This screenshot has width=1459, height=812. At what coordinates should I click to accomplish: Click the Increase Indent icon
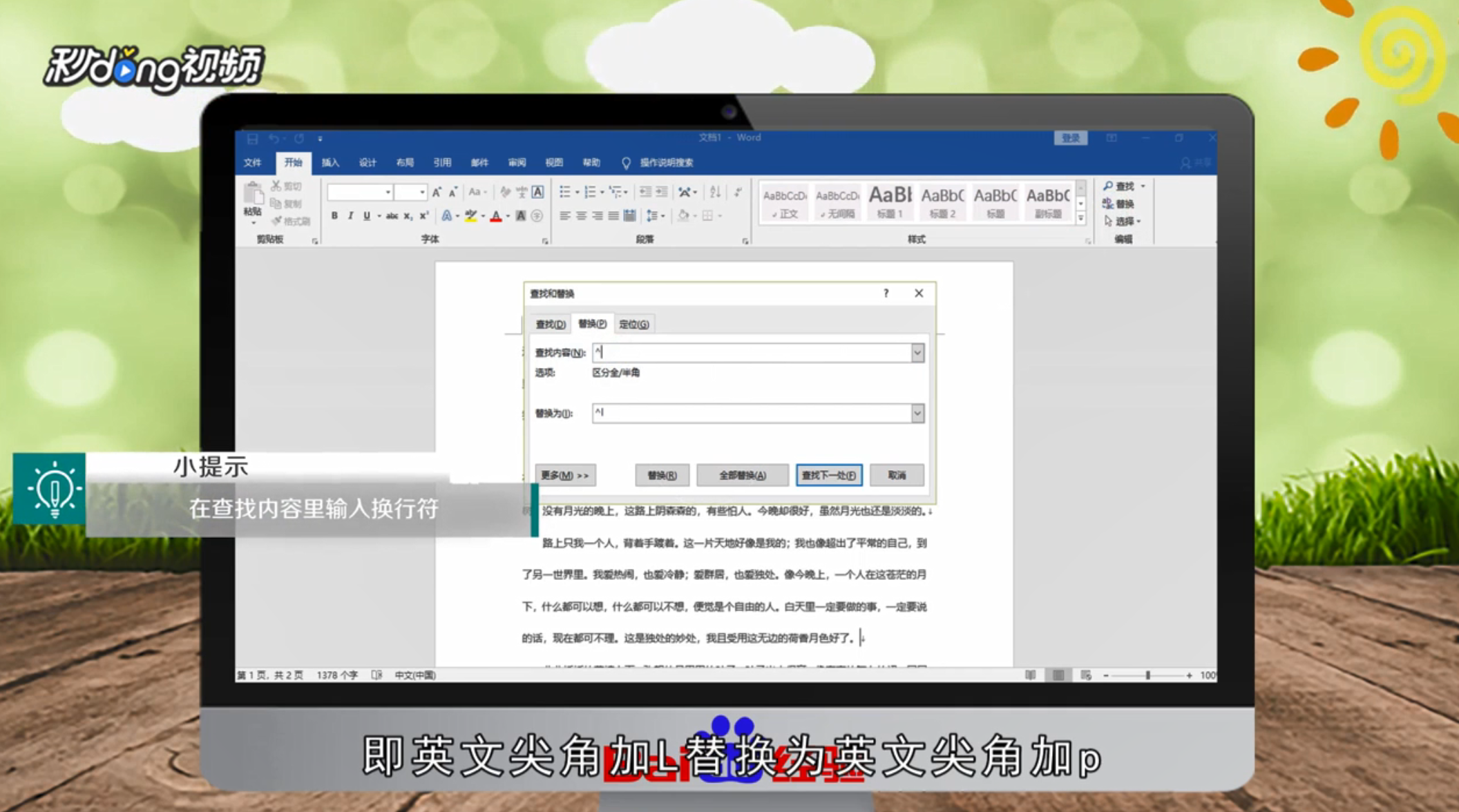(662, 192)
